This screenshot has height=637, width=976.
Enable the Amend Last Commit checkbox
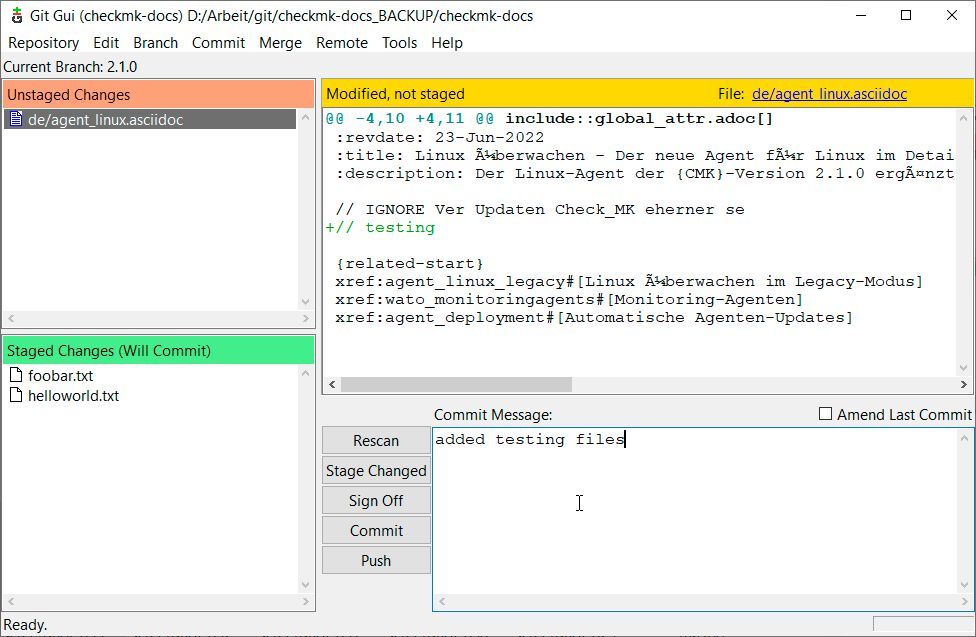click(825, 414)
